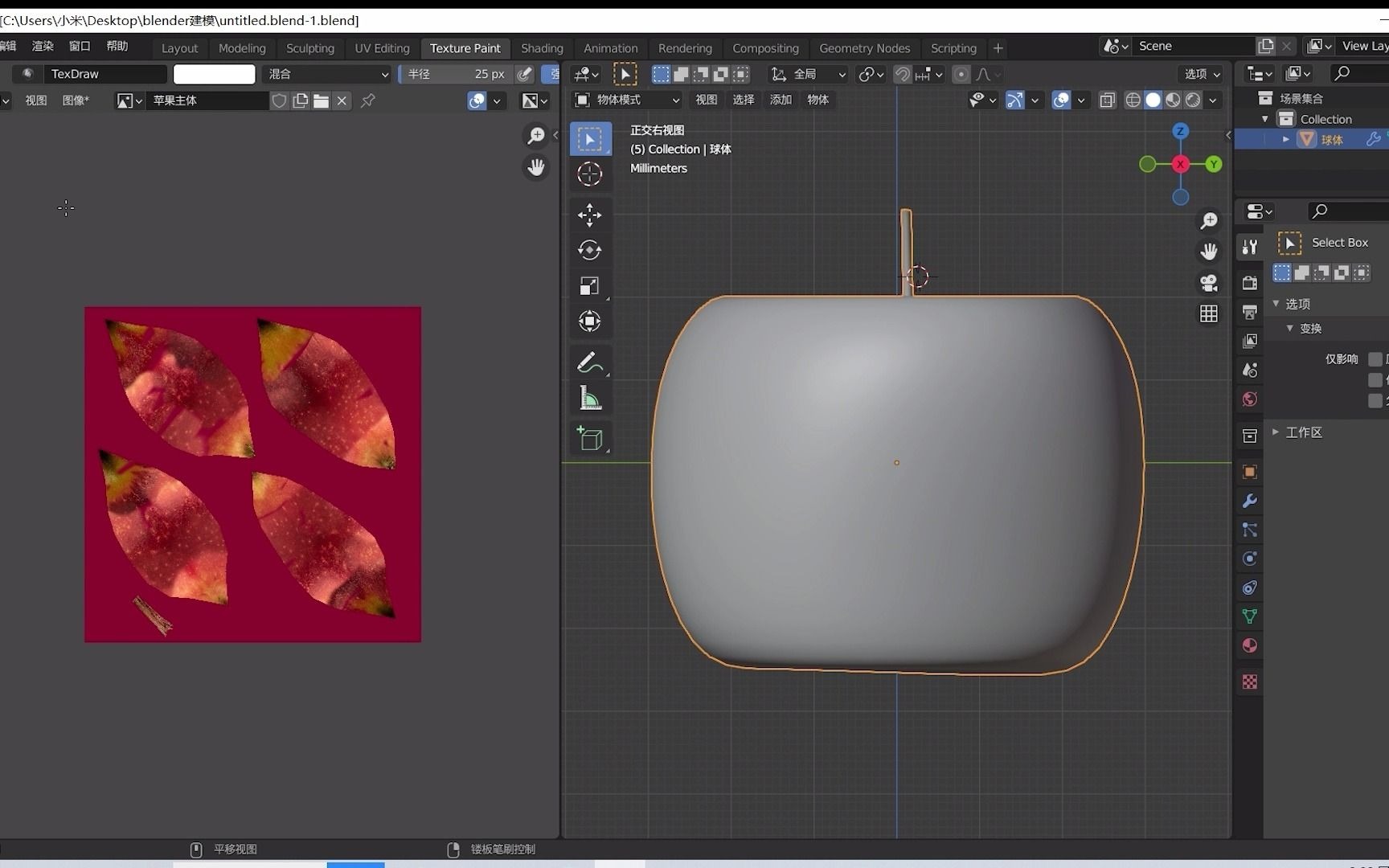Open image browse dropdown

[129, 100]
